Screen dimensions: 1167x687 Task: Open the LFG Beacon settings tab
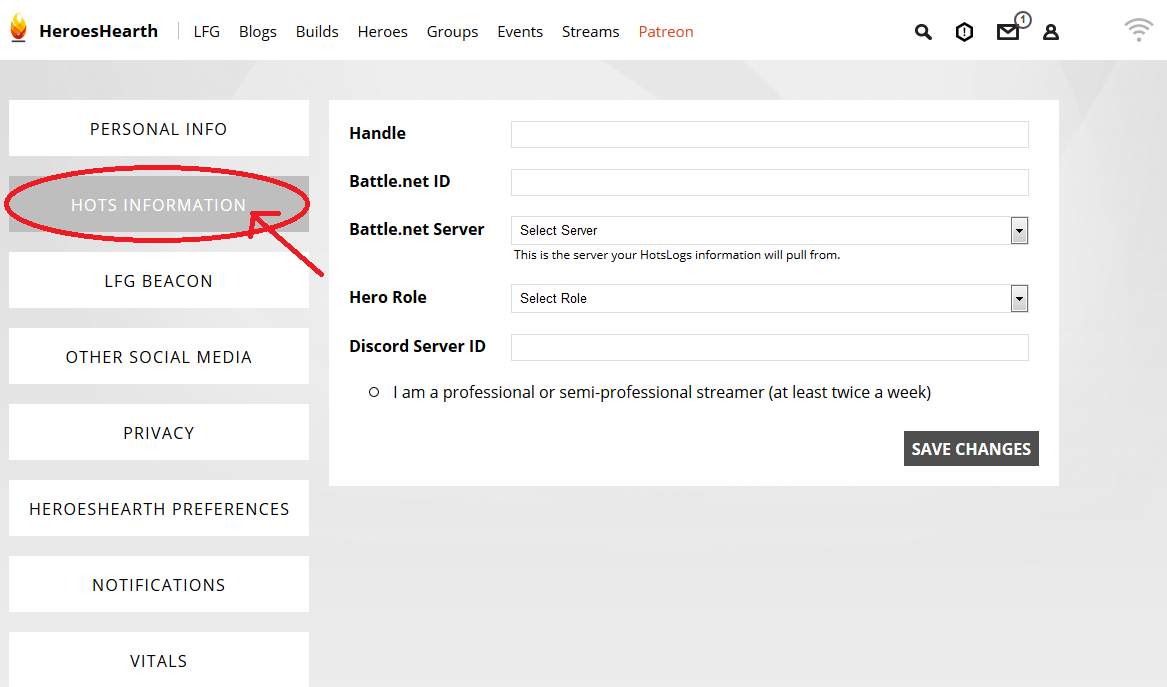click(159, 281)
